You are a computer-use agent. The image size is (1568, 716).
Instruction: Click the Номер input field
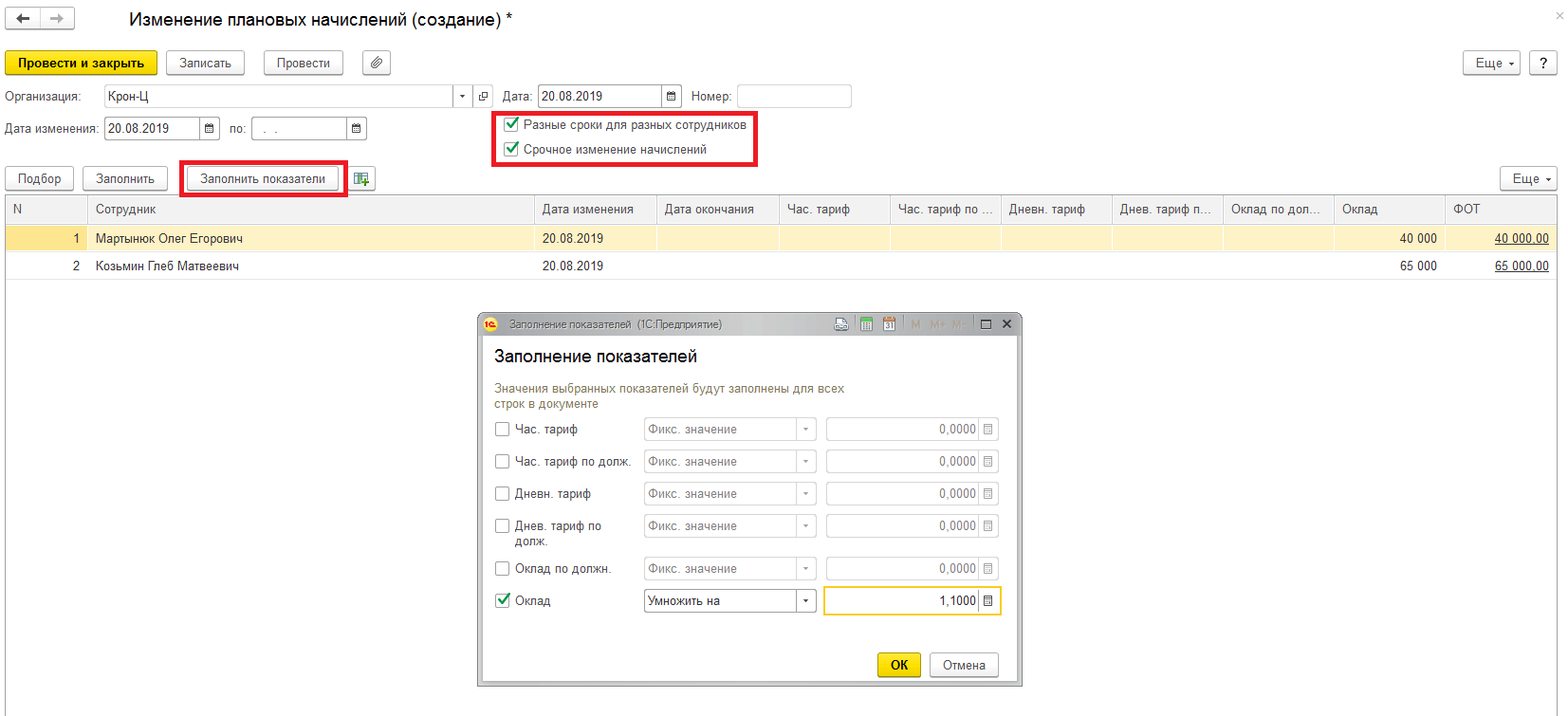click(x=794, y=97)
